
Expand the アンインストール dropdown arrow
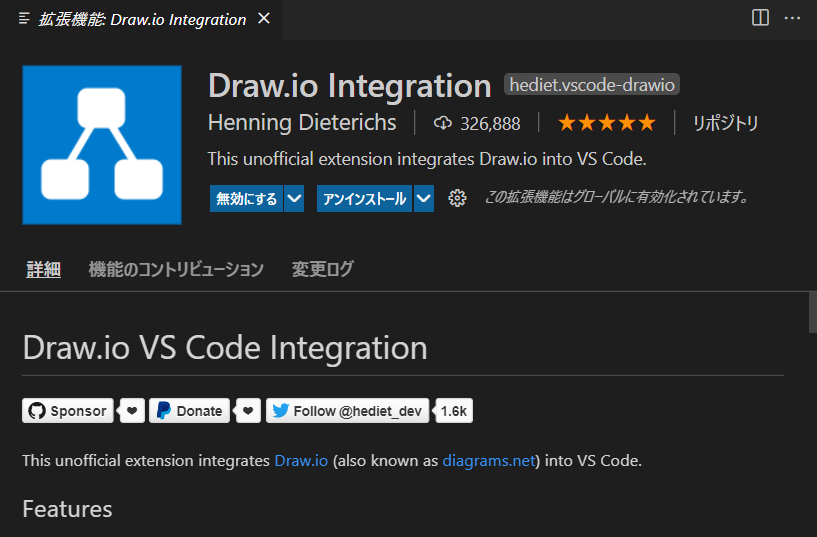pos(424,198)
